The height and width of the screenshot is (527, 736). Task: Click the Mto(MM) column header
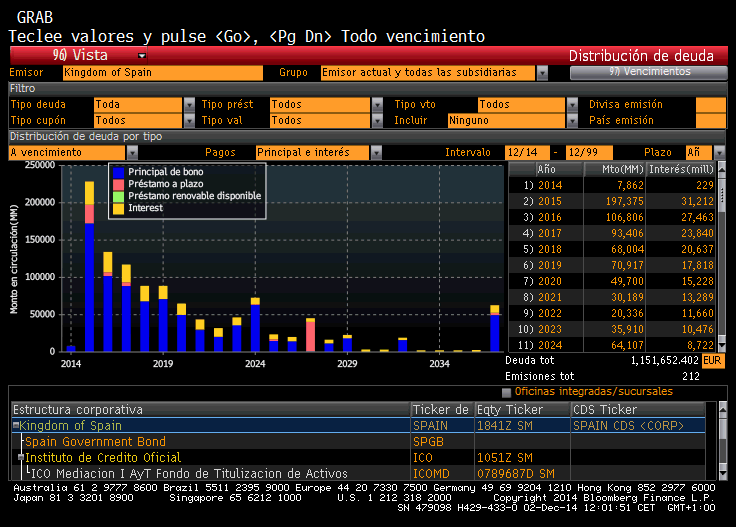pos(615,169)
